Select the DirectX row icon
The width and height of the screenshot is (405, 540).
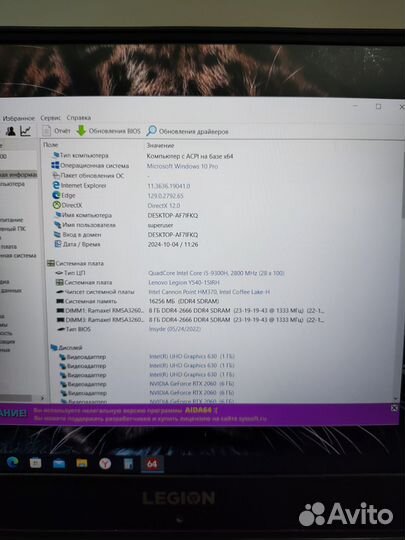point(56,205)
